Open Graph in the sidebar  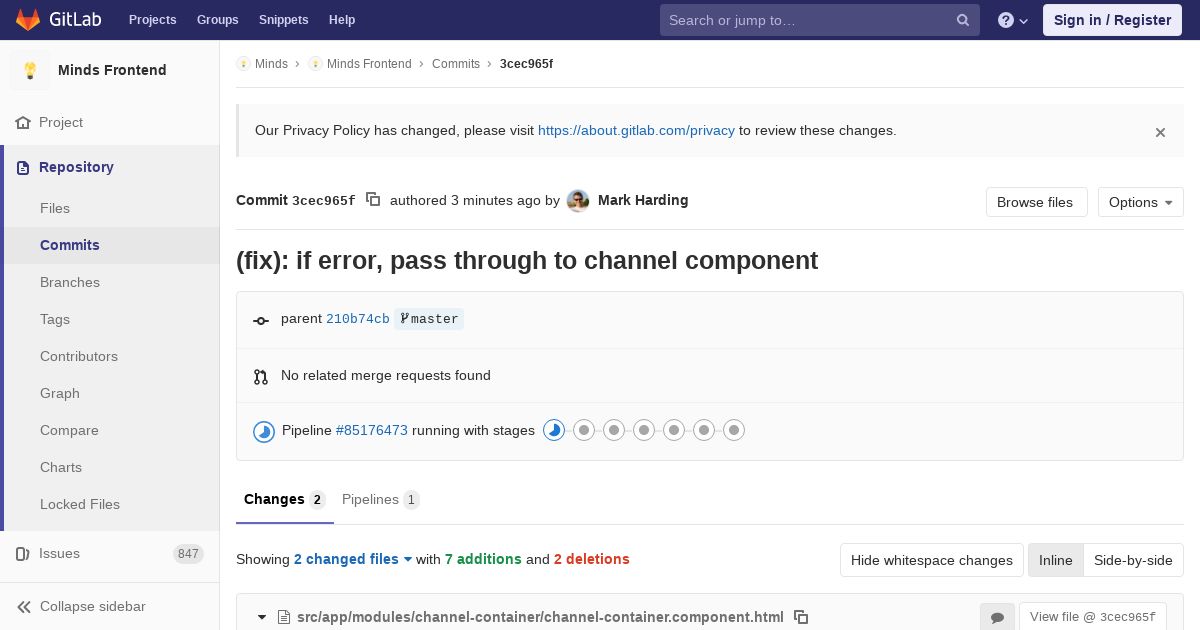tap(60, 393)
